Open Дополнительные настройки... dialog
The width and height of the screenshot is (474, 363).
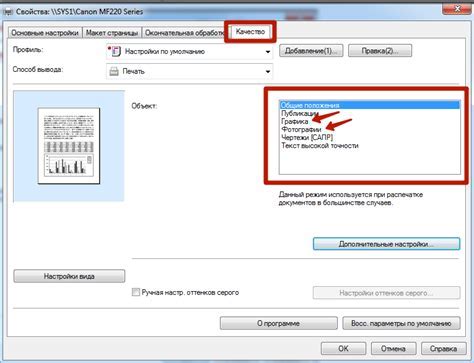[x=386, y=244]
